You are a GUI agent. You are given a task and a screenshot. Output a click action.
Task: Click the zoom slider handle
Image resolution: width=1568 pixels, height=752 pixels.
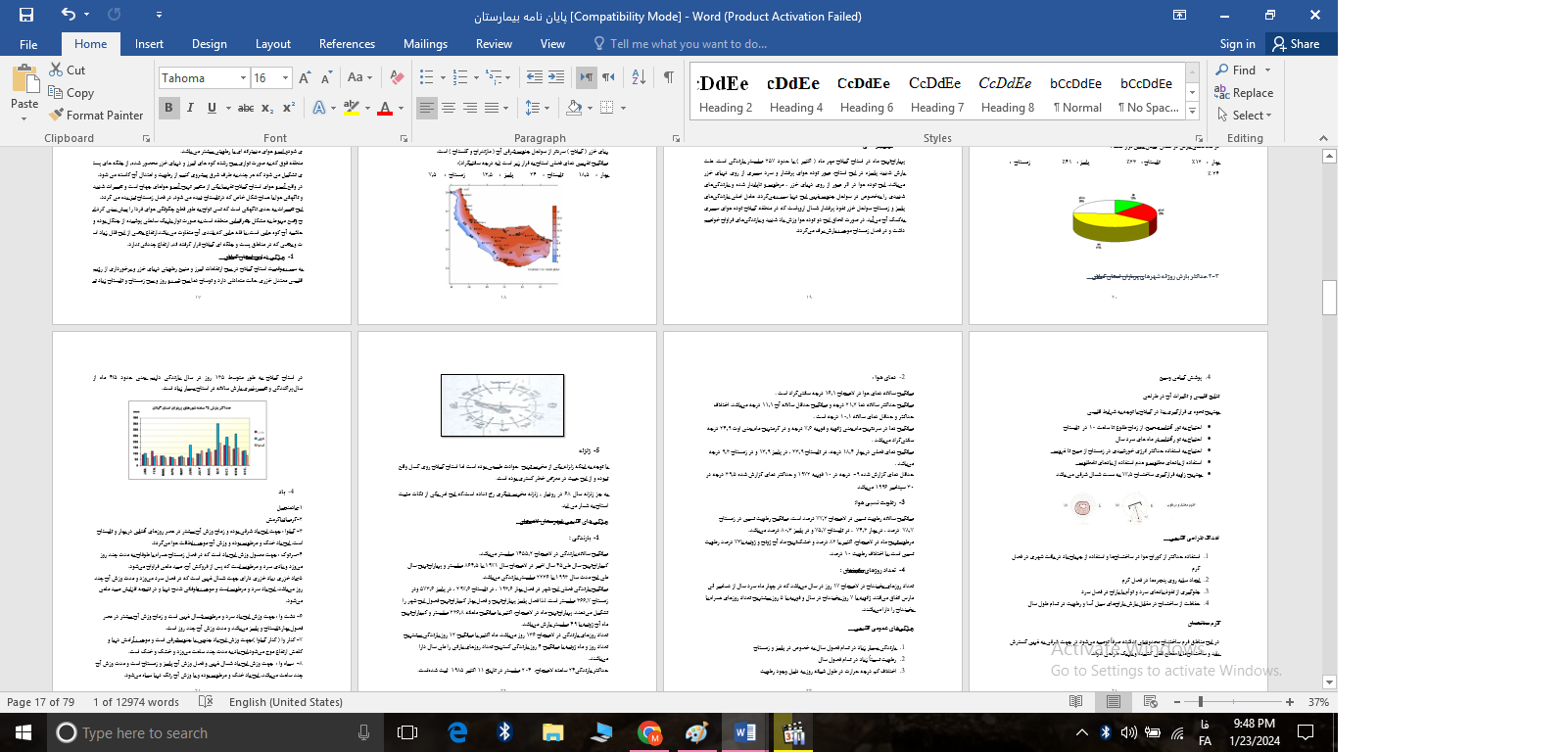tap(1201, 702)
